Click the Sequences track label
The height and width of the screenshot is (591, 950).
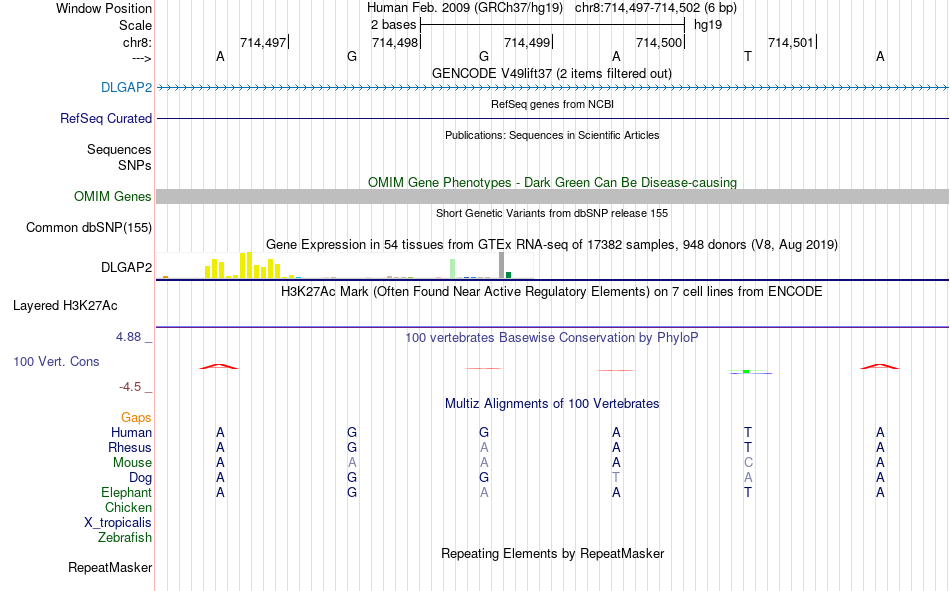[x=119, y=149]
